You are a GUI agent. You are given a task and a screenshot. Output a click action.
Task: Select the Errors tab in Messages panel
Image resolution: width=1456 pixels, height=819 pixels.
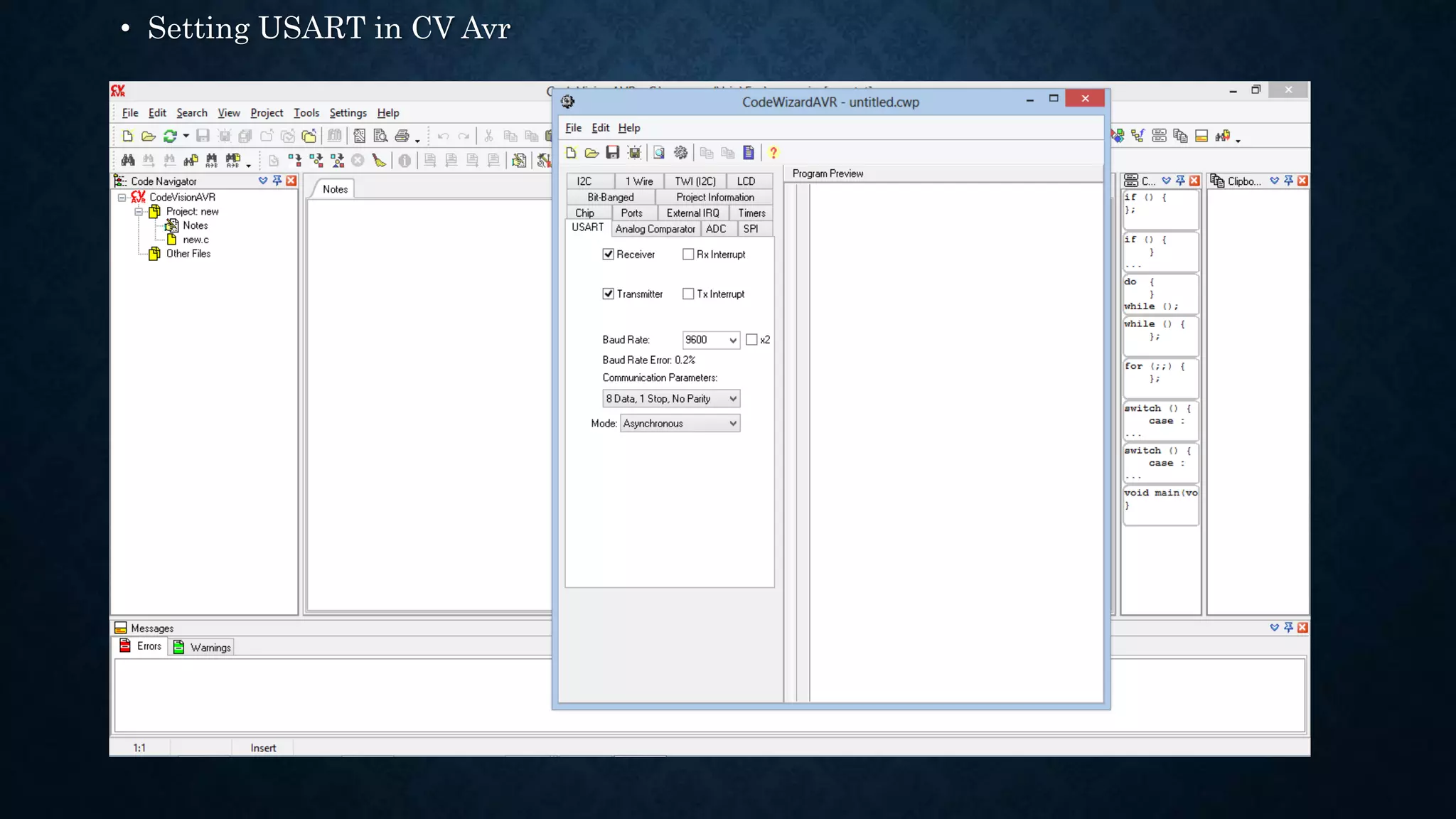tap(141, 646)
